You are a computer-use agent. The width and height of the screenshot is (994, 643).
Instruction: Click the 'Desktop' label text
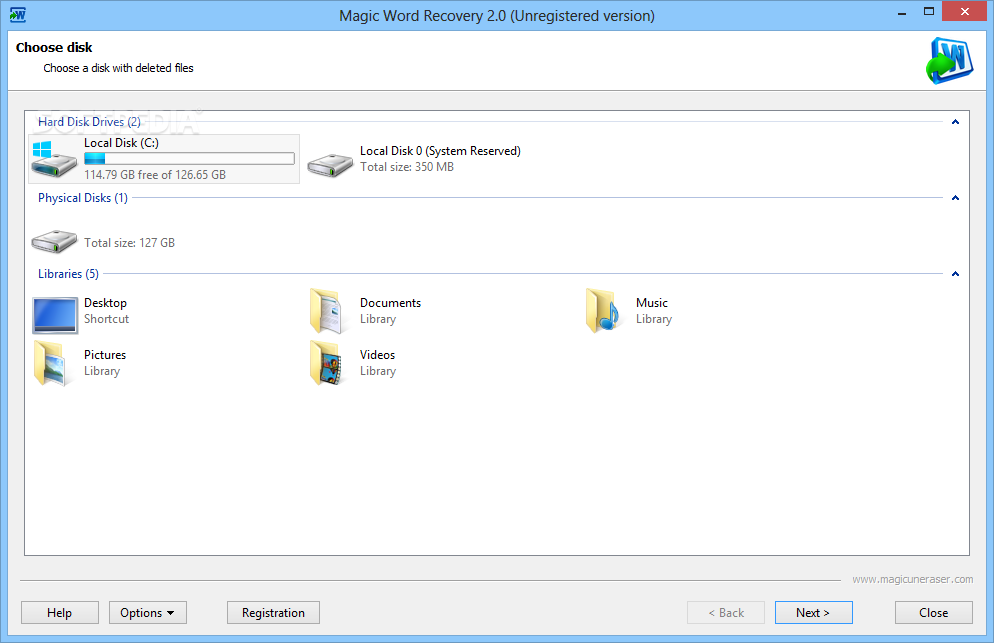pyautogui.click(x=105, y=303)
